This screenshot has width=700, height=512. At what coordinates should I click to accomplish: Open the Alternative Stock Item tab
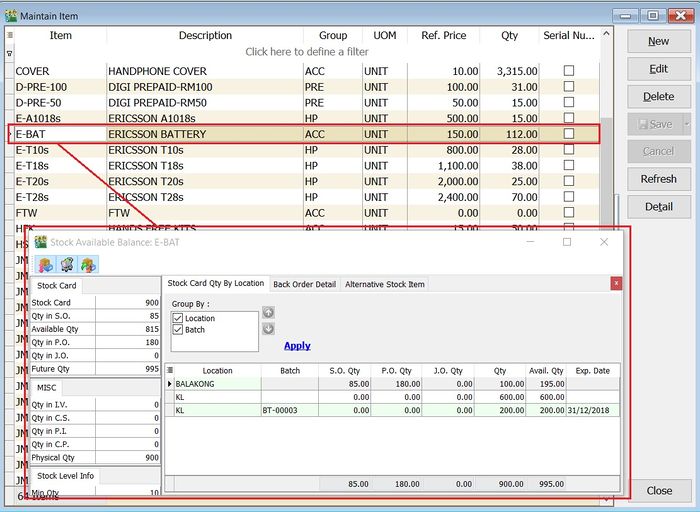[x=385, y=284]
